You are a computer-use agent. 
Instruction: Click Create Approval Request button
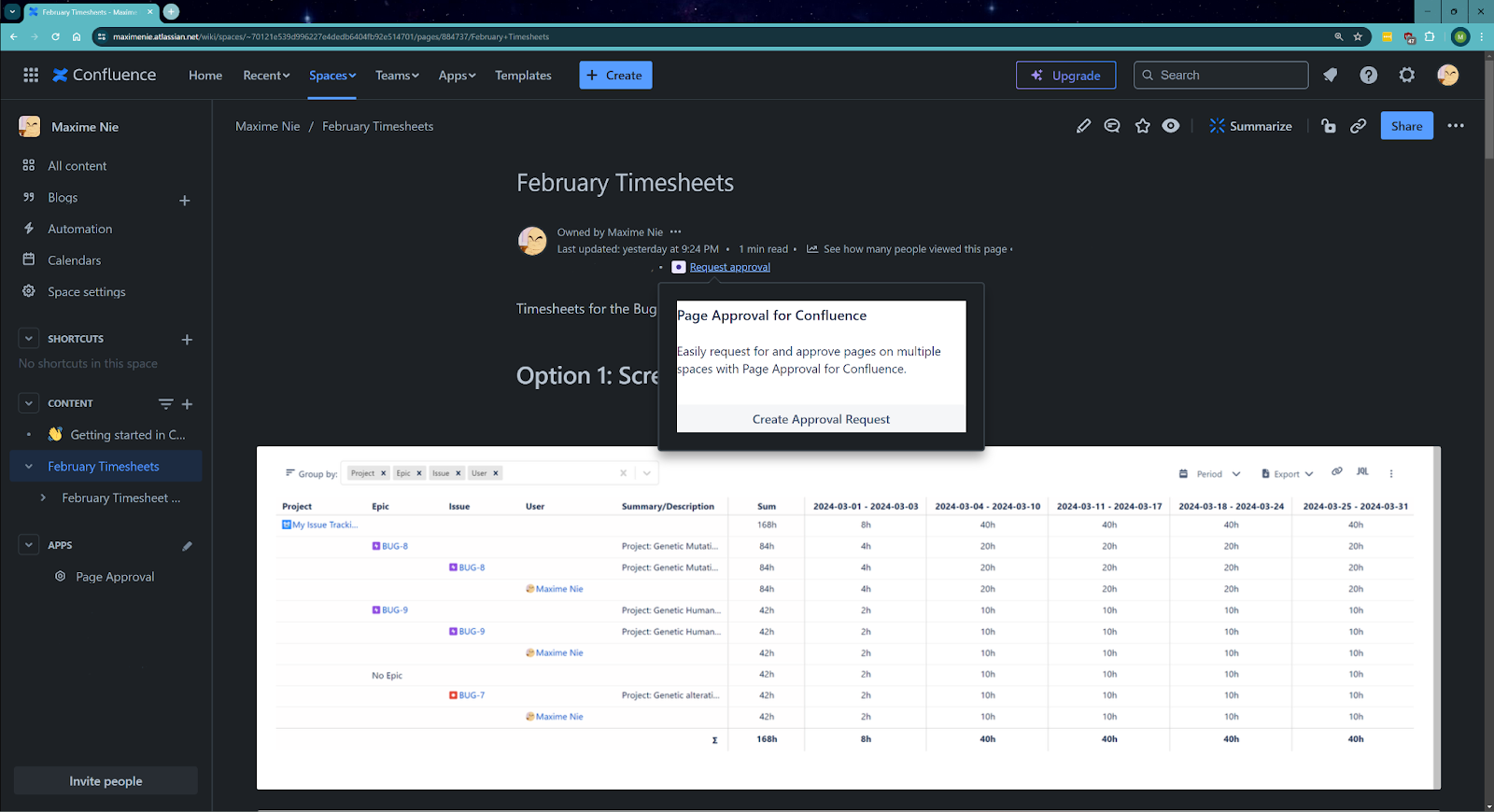(822, 419)
